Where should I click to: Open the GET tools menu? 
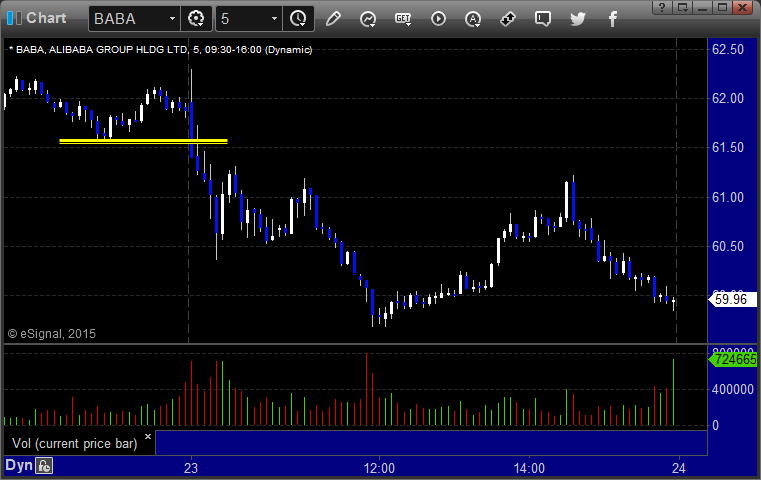(x=403, y=19)
